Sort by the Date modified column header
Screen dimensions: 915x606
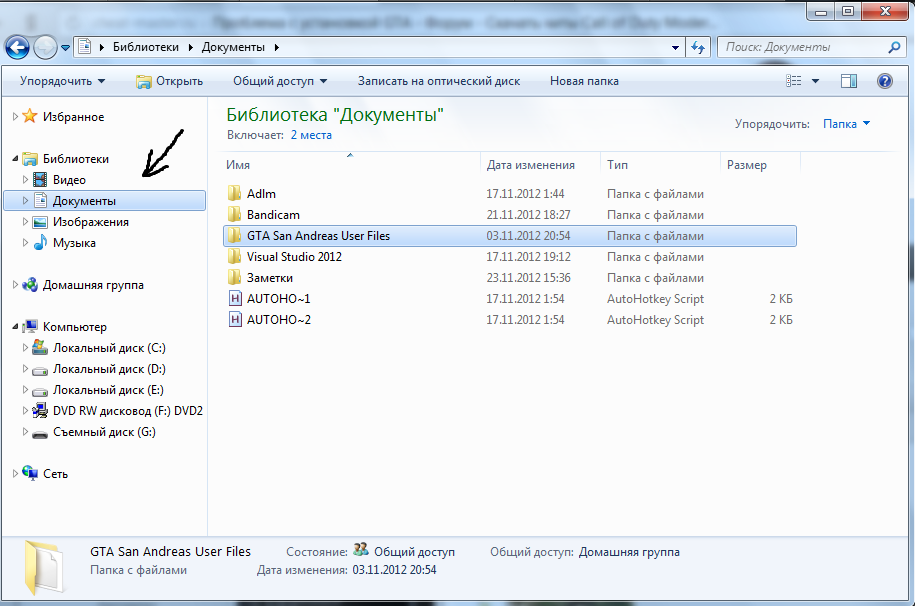(530, 165)
